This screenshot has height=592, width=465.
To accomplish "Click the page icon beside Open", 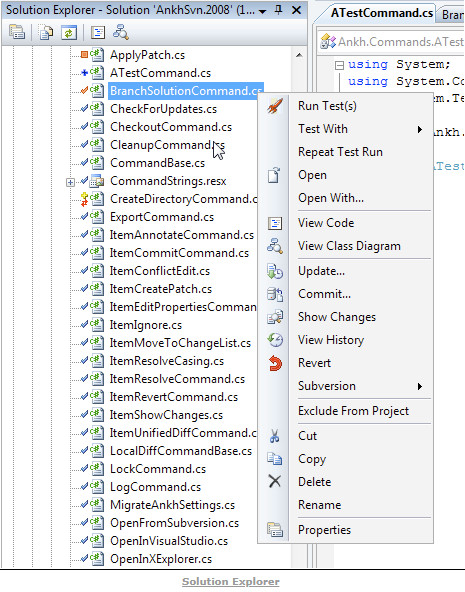I will (x=274, y=175).
